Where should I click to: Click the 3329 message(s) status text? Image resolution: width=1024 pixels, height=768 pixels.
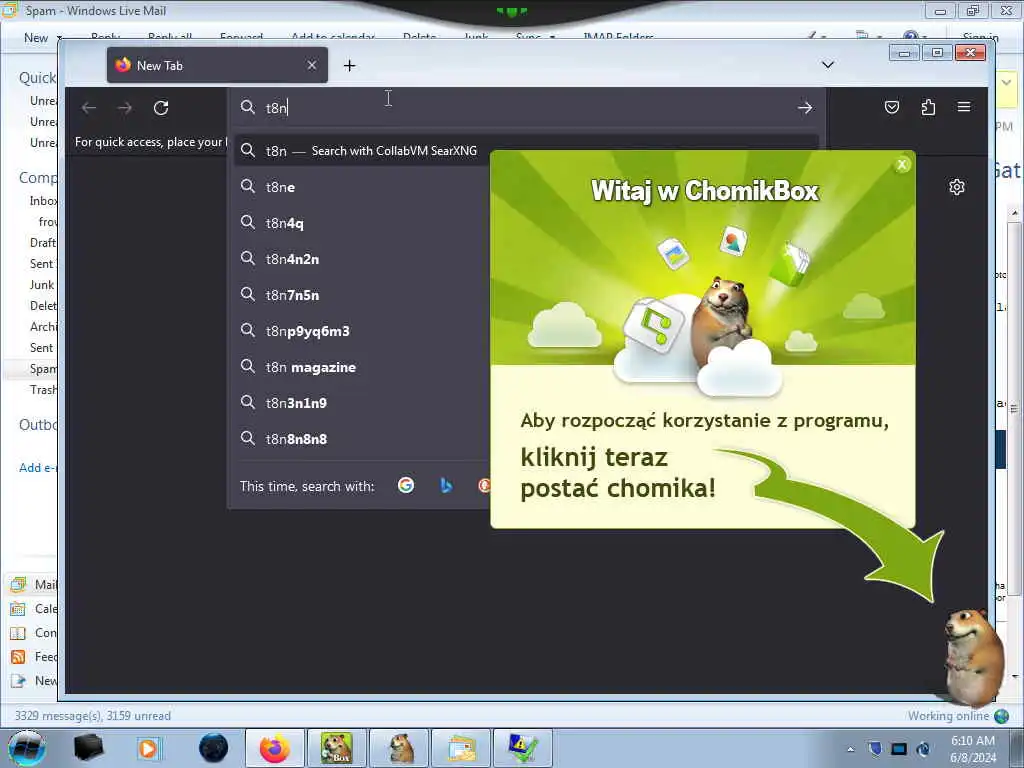(x=93, y=716)
